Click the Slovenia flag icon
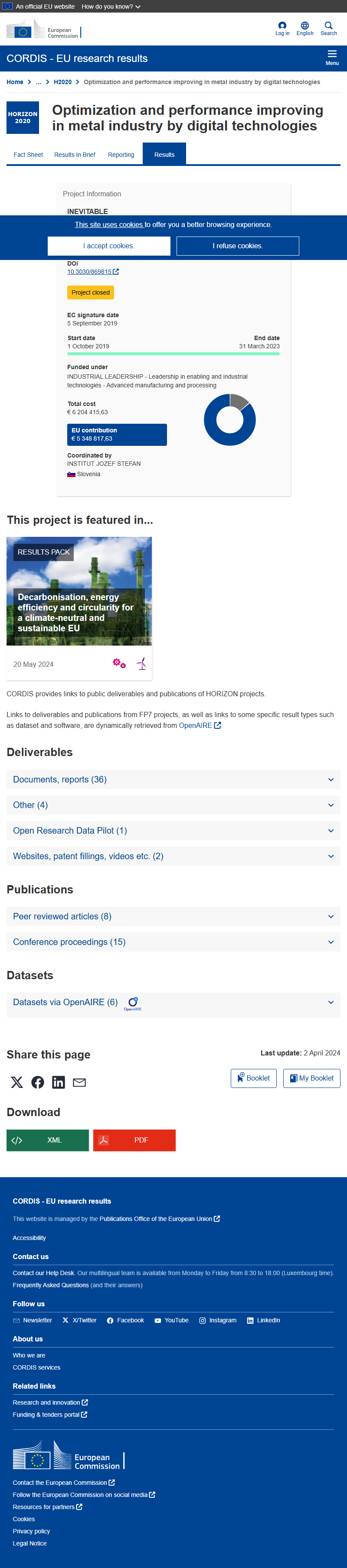This screenshot has height=1568, width=347. [71, 474]
